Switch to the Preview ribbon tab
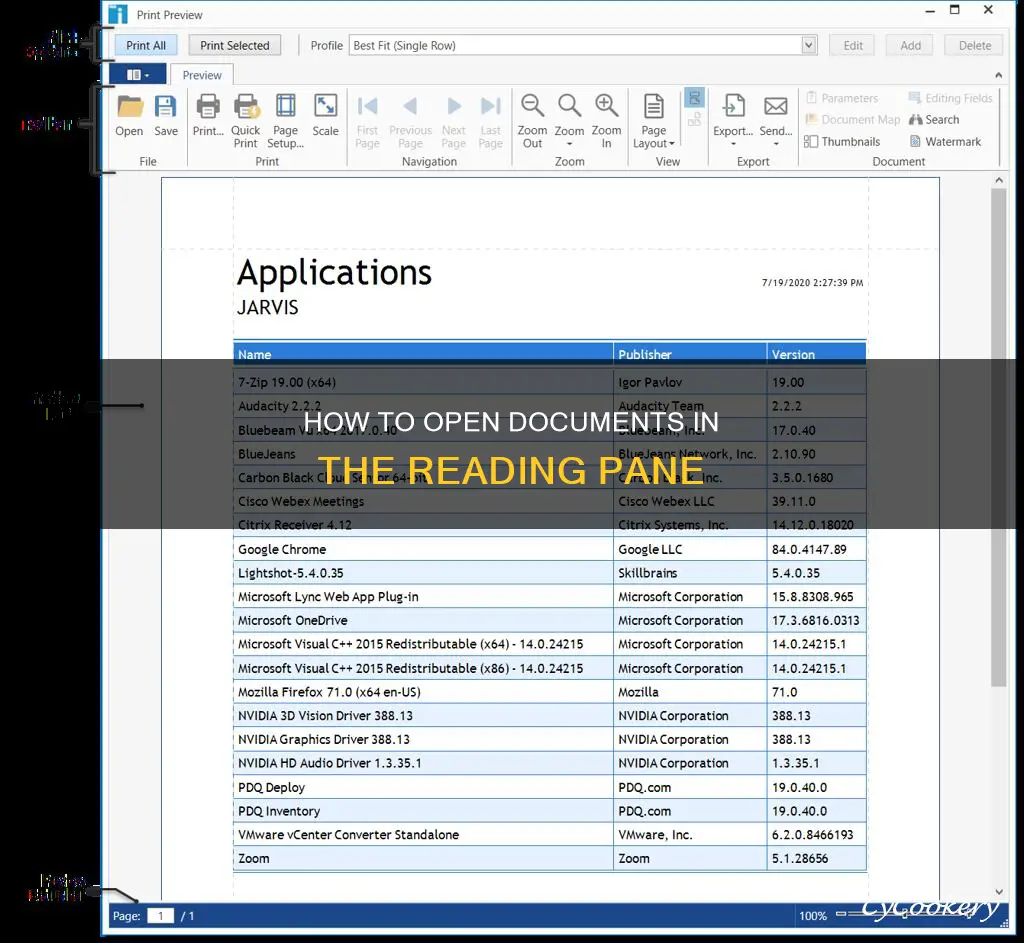1024x943 pixels. point(202,75)
